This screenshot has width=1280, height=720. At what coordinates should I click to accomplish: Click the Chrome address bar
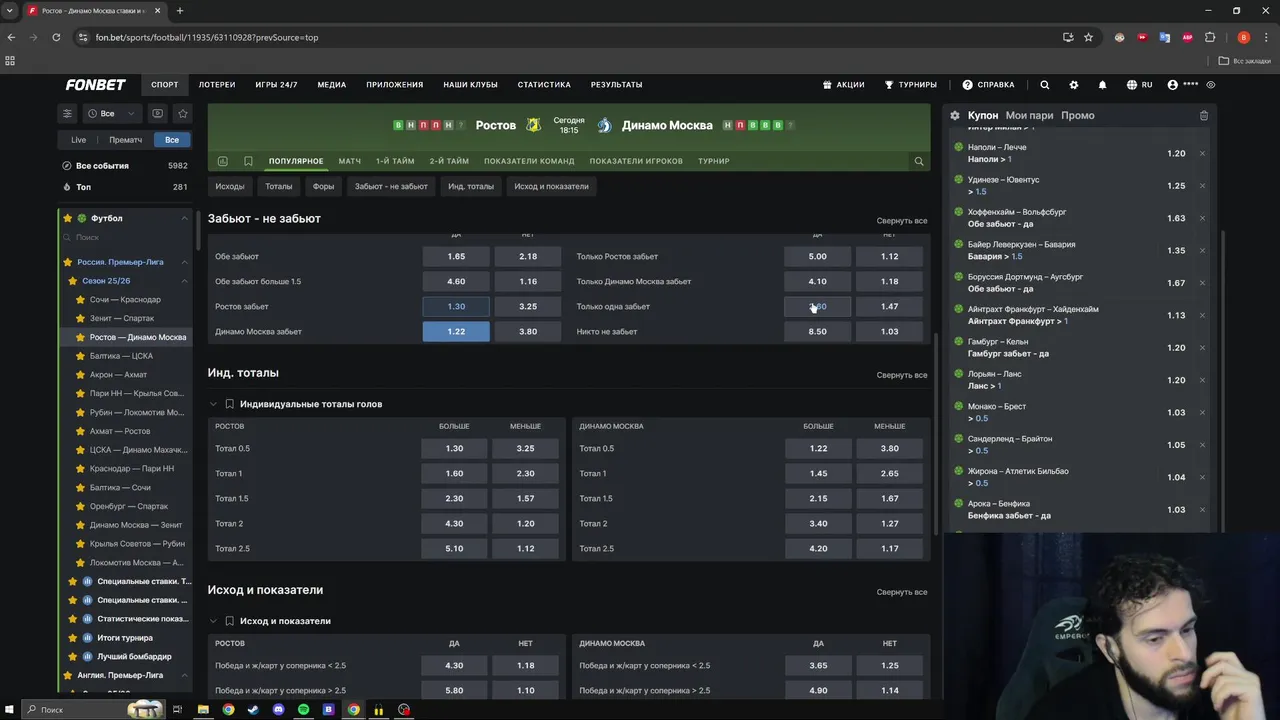[x=570, y=37]
